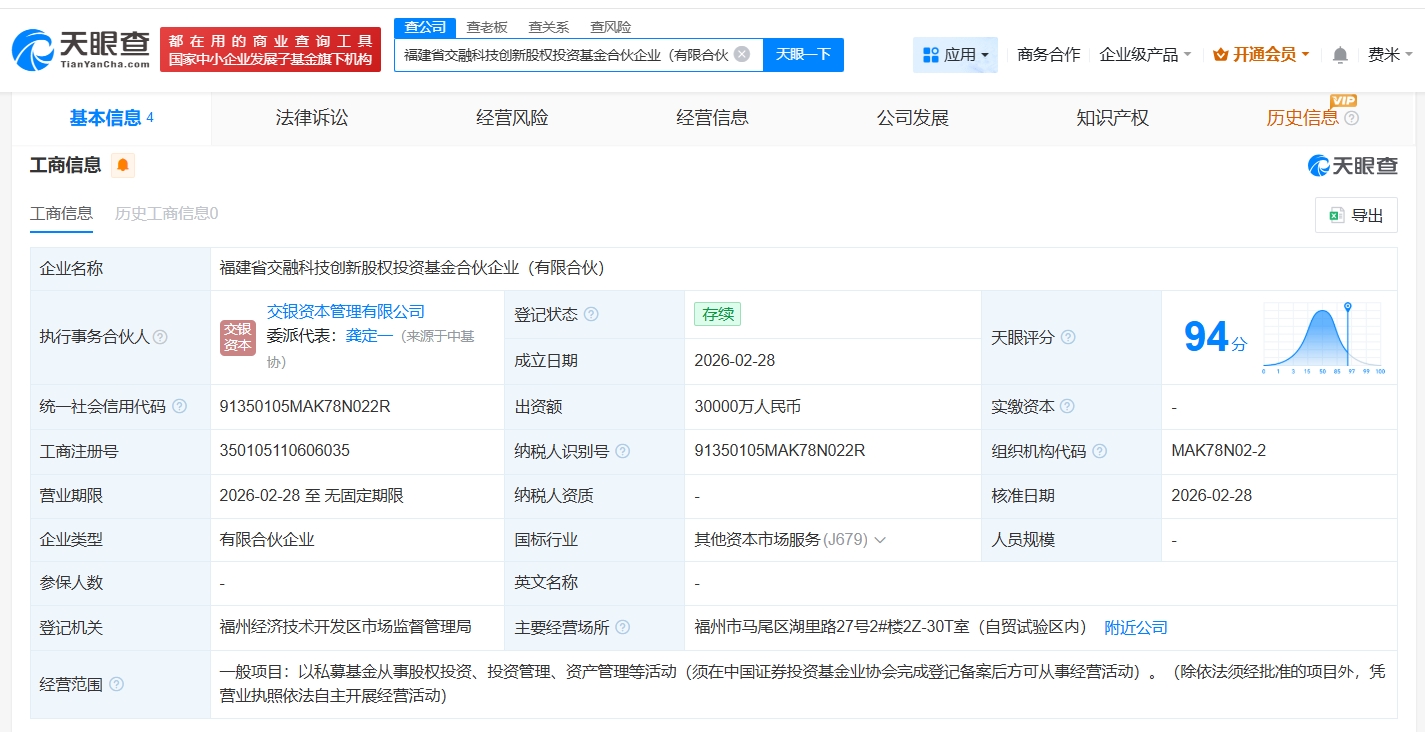Select the 查老板 search tab
The width and height of the screenshot is (1425, 732).
[x=487, y=27]
